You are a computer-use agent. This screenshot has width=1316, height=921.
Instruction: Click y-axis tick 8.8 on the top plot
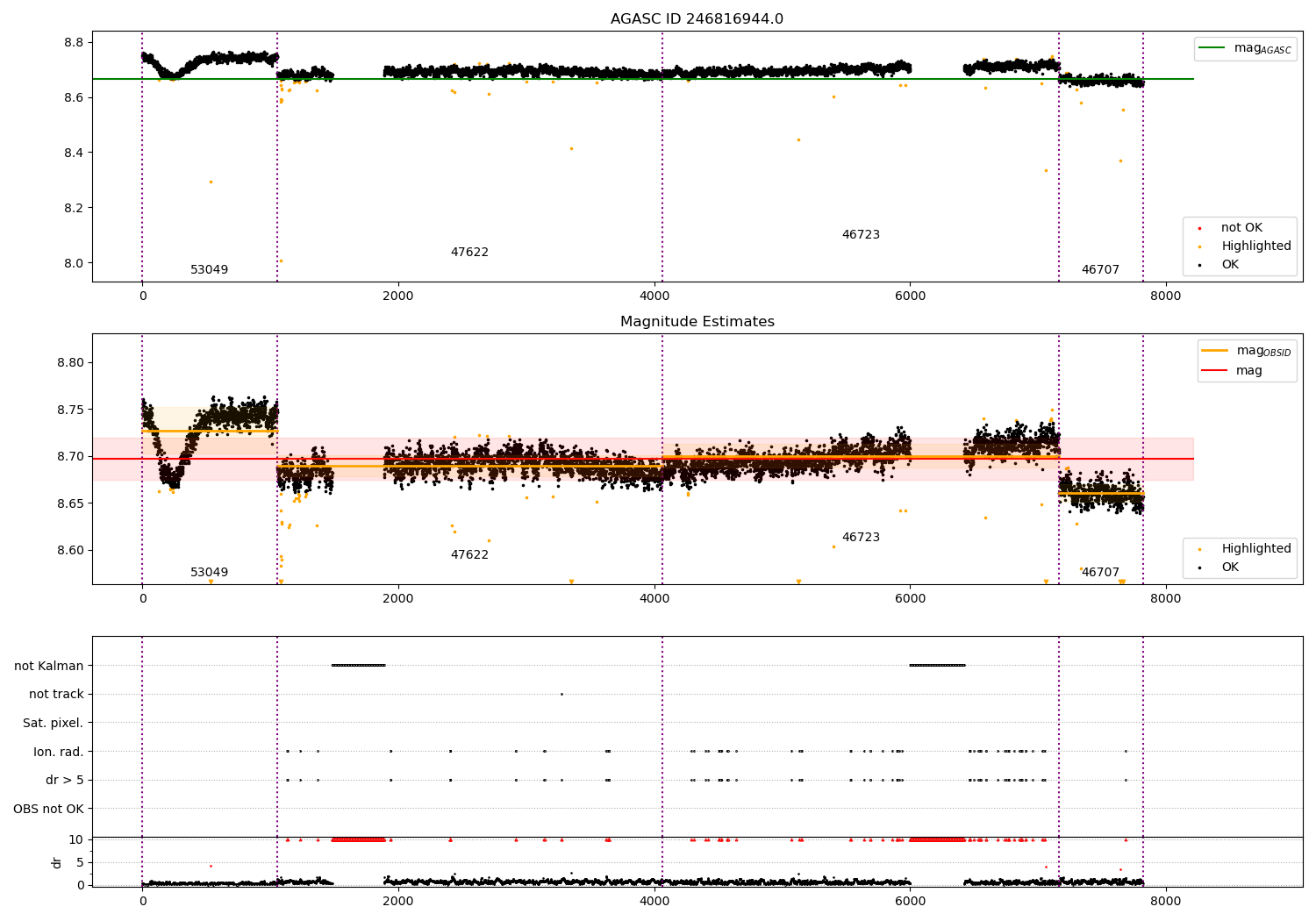[x=74, y=43]
